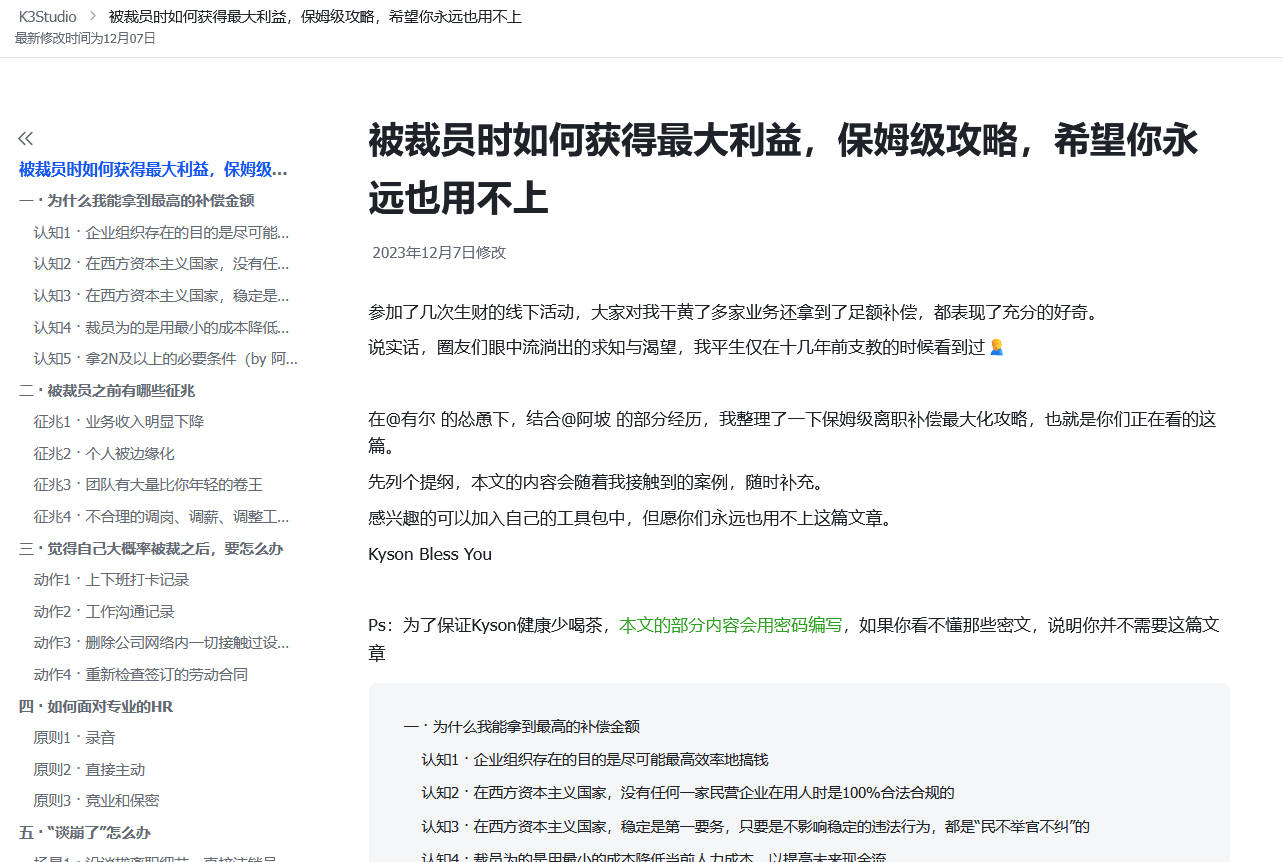
Task: Click the breadcrumb article title at top
Action: pyautogui.click(x=315, y=17)
